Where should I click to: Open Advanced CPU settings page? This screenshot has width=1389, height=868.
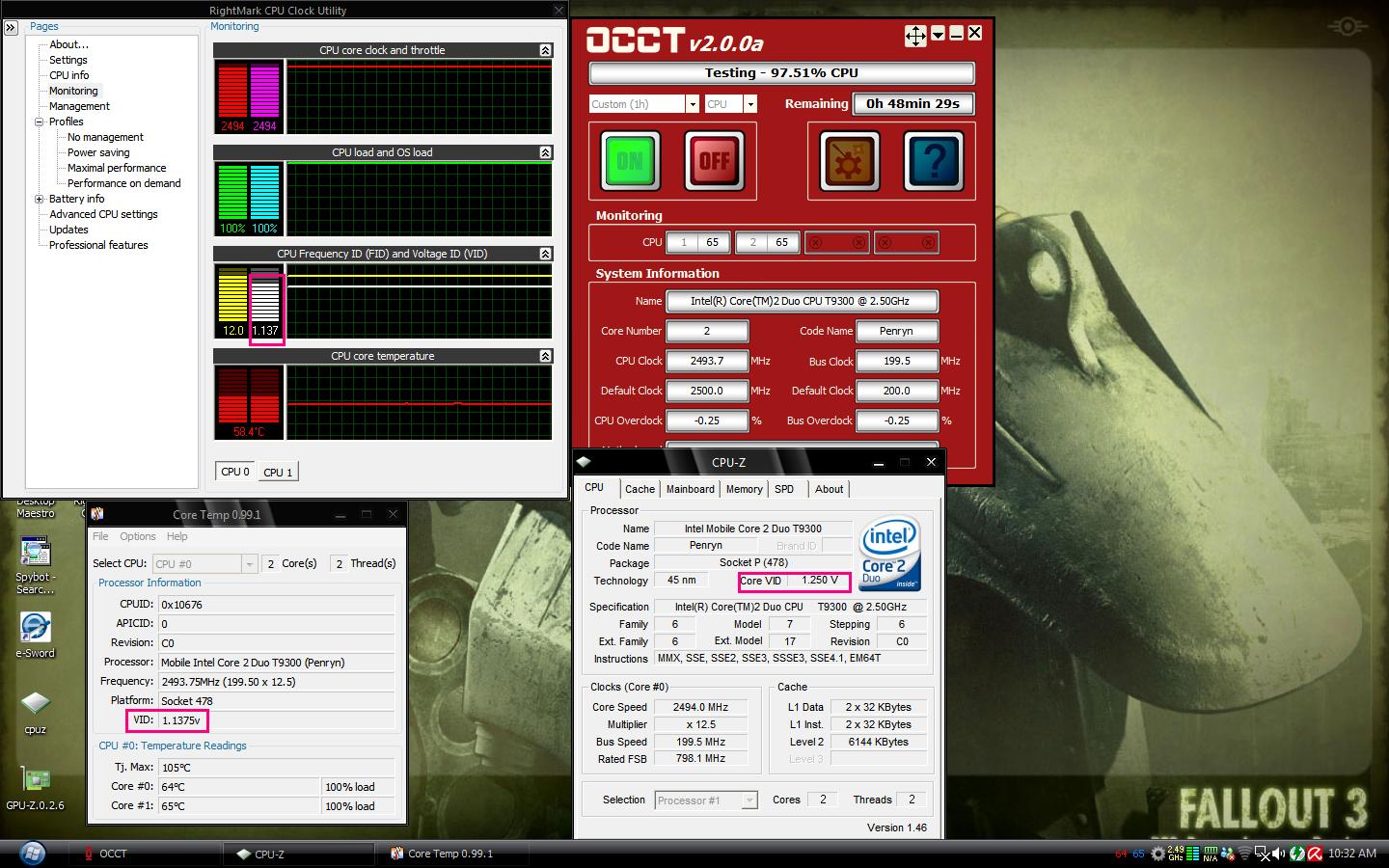click(103, 214)
